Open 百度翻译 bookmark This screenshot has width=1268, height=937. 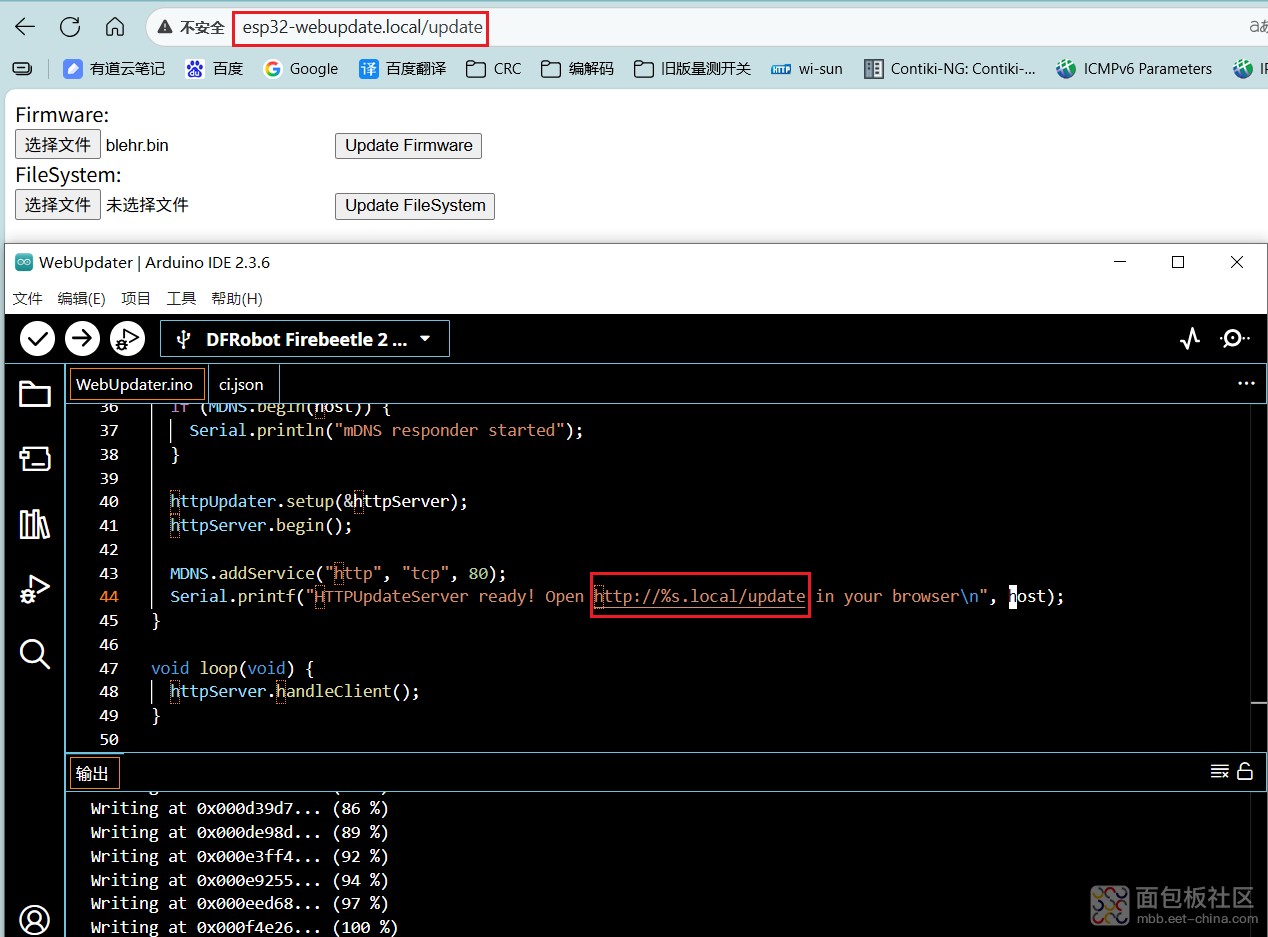point(403,69)
